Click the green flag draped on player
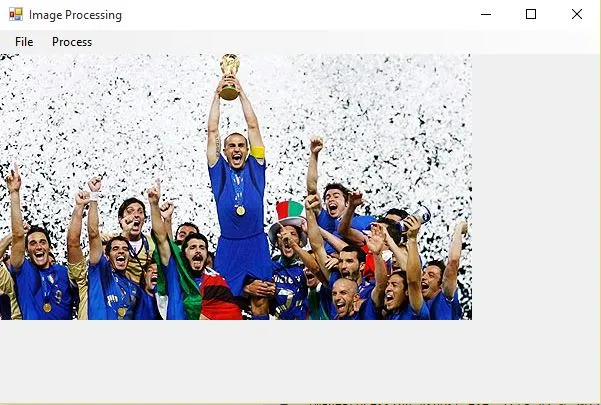This screenshot has width=601, height=405. pos(183,280)
